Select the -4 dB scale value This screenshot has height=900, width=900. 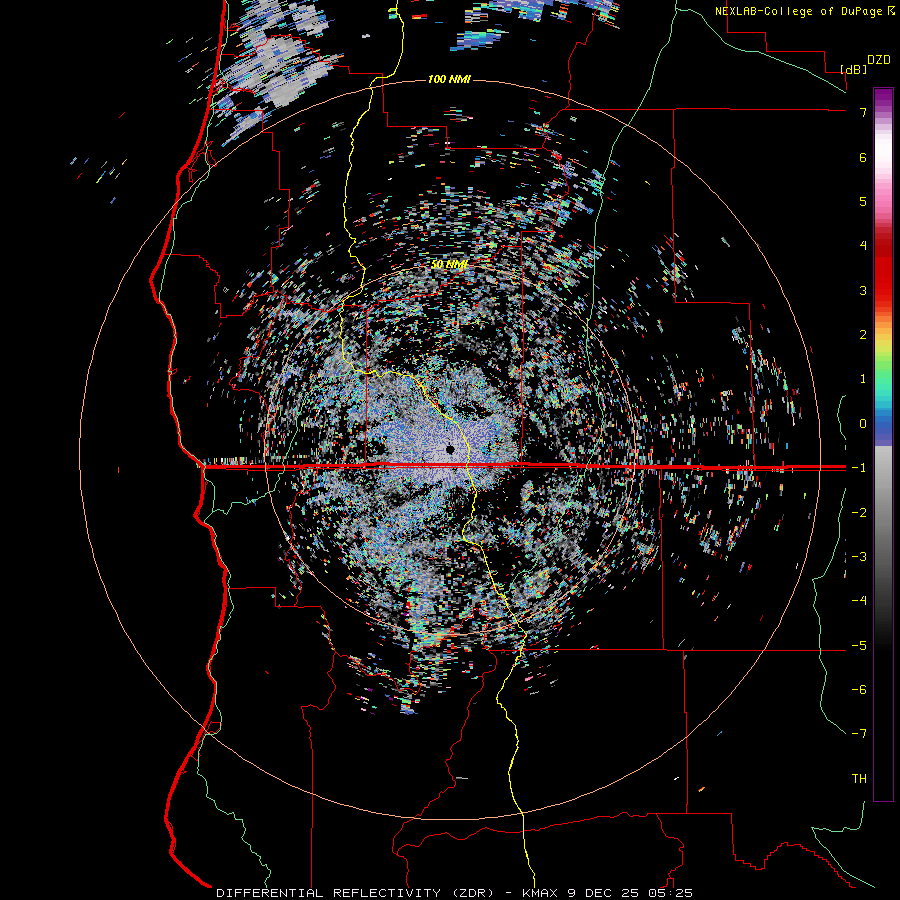click(x=859, y=601)
